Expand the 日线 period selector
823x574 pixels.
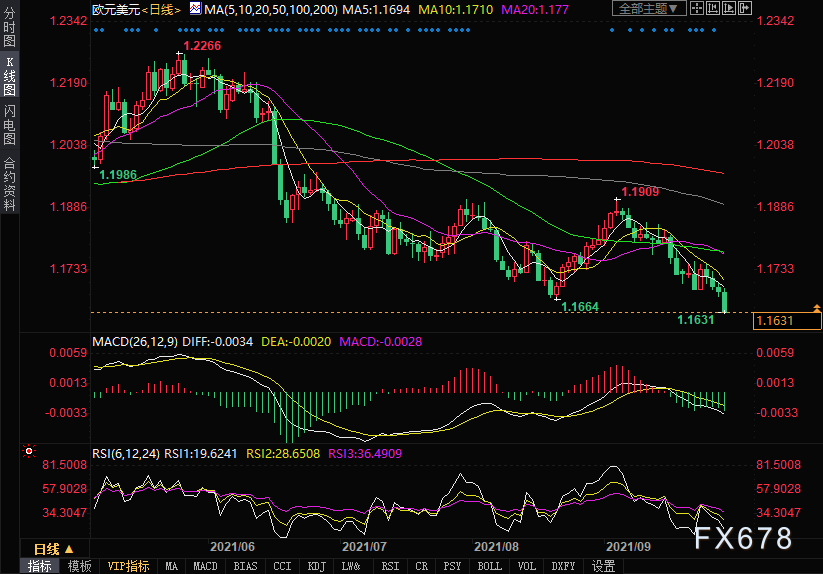54,549
